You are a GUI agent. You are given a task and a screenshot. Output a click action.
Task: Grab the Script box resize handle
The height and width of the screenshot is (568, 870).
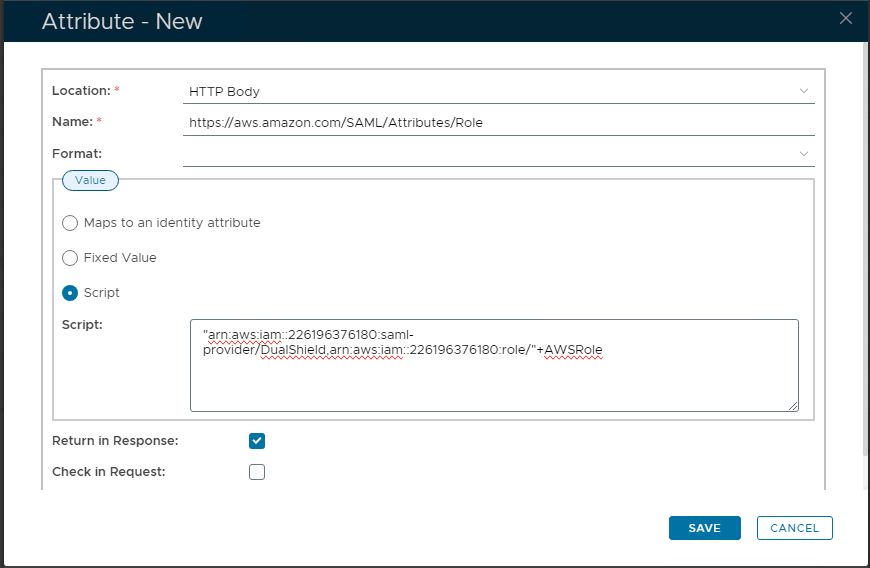[x=793, y=406]
